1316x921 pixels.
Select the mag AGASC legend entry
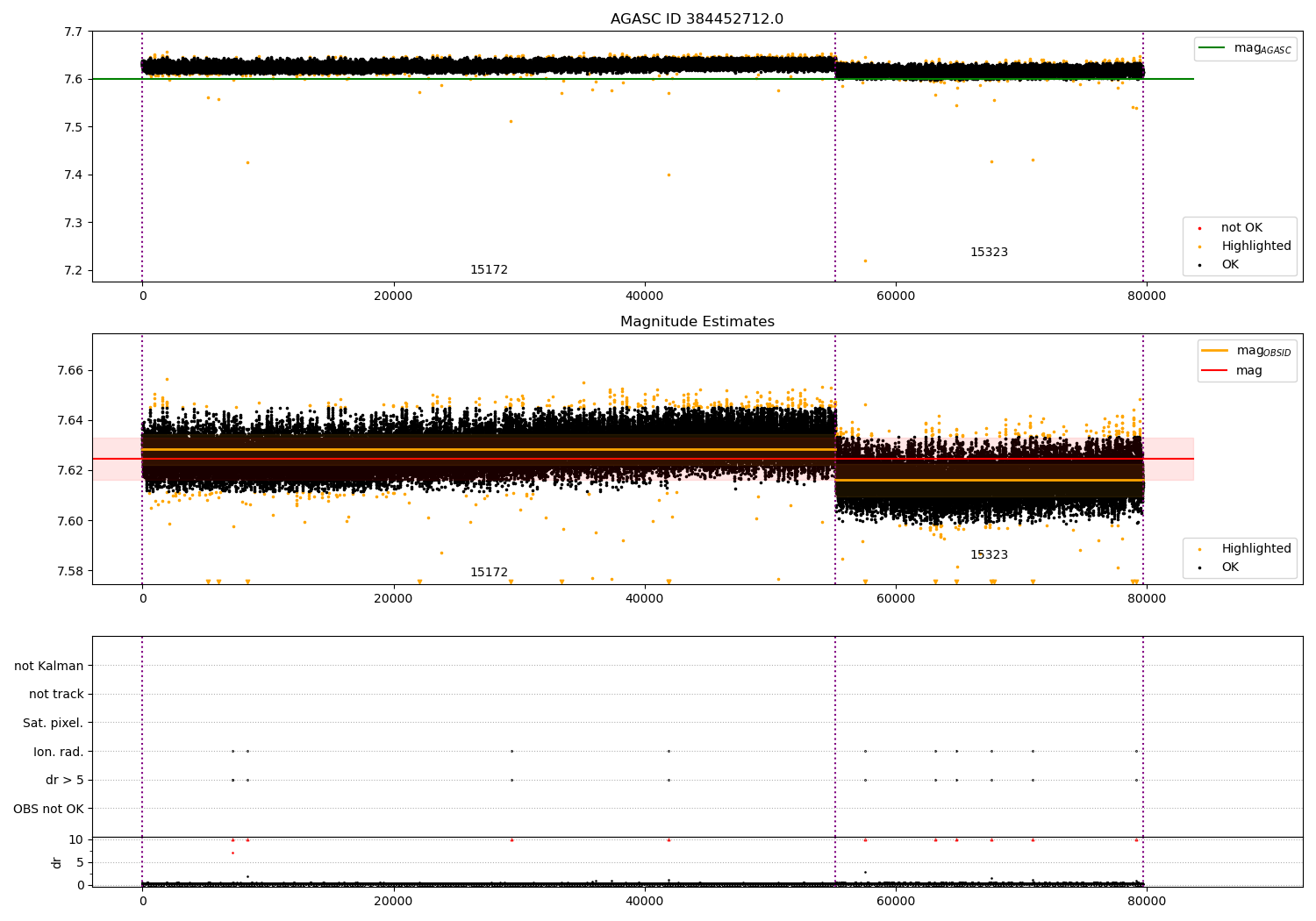pos(1245,48)
